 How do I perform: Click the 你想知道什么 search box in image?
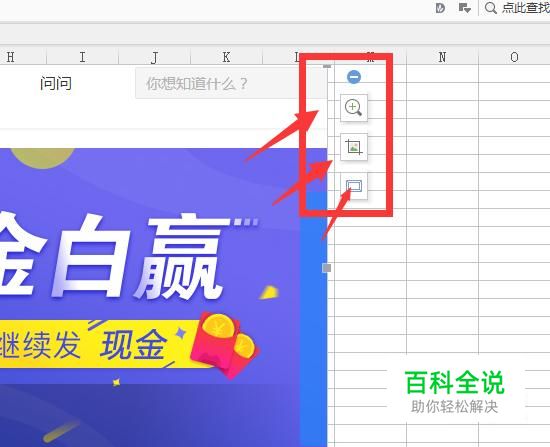[x=231, y=84]
